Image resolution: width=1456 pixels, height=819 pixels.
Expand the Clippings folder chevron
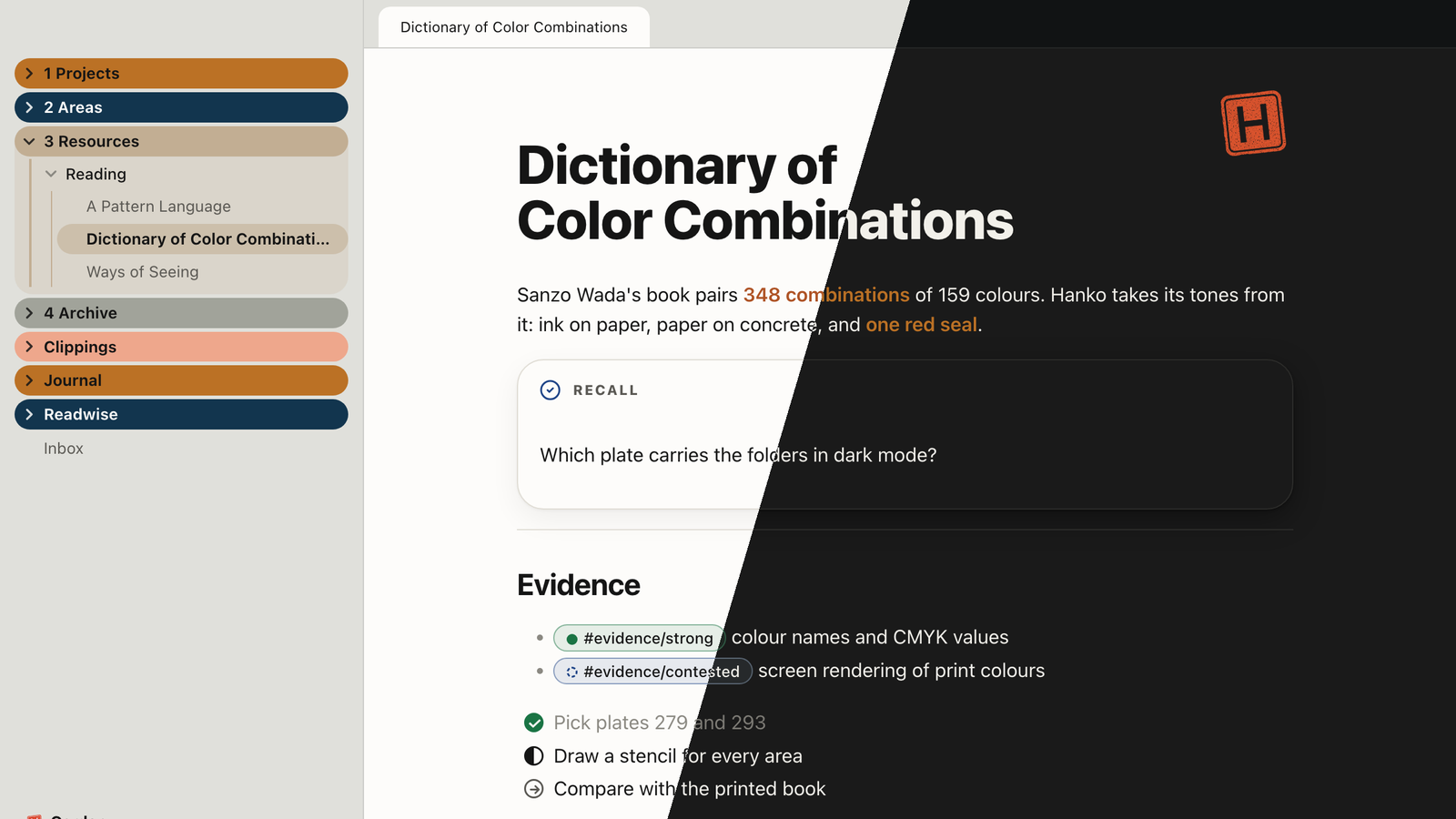pos(29,347)
